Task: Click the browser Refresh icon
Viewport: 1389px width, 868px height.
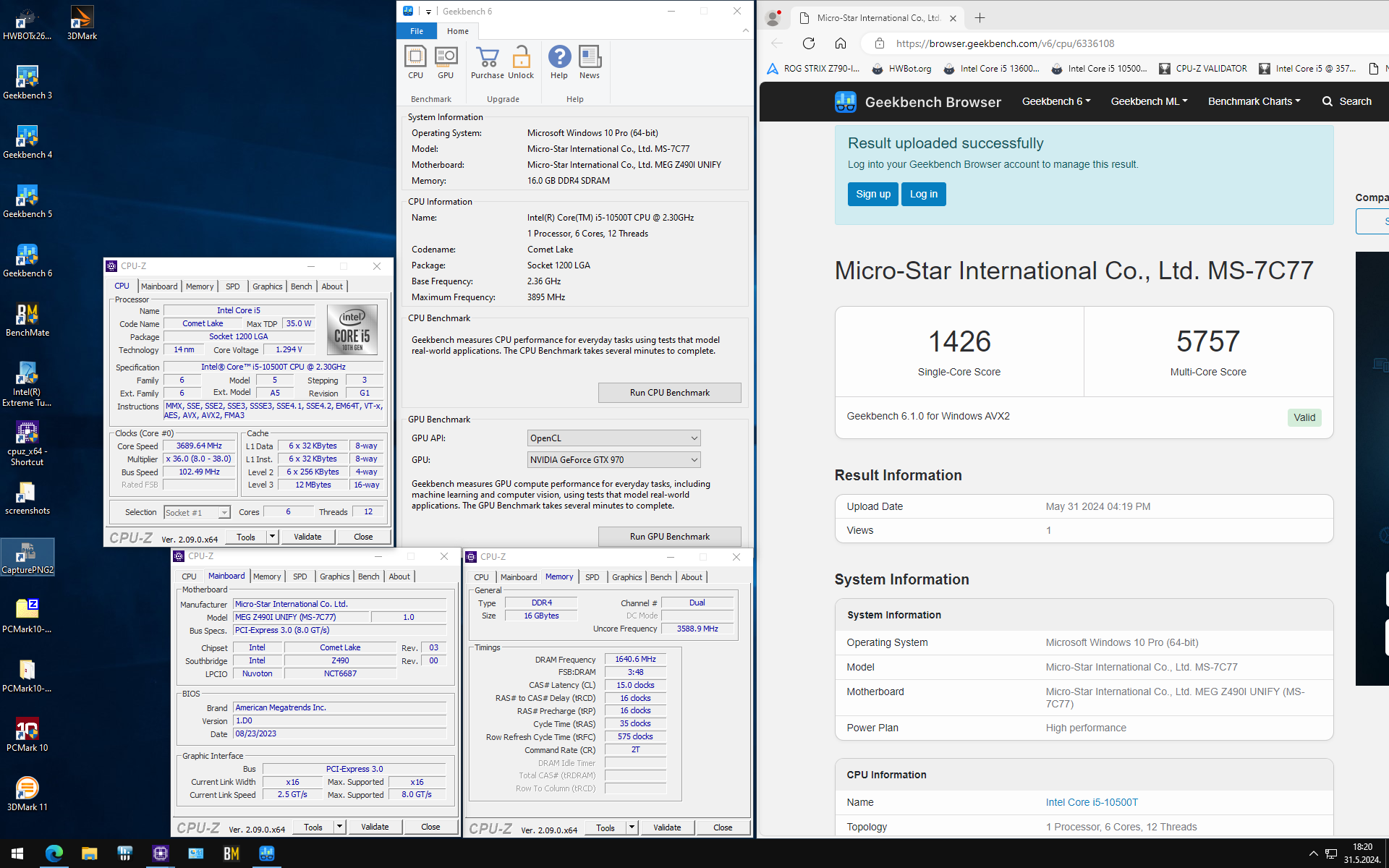Action: tap(809, 43)
